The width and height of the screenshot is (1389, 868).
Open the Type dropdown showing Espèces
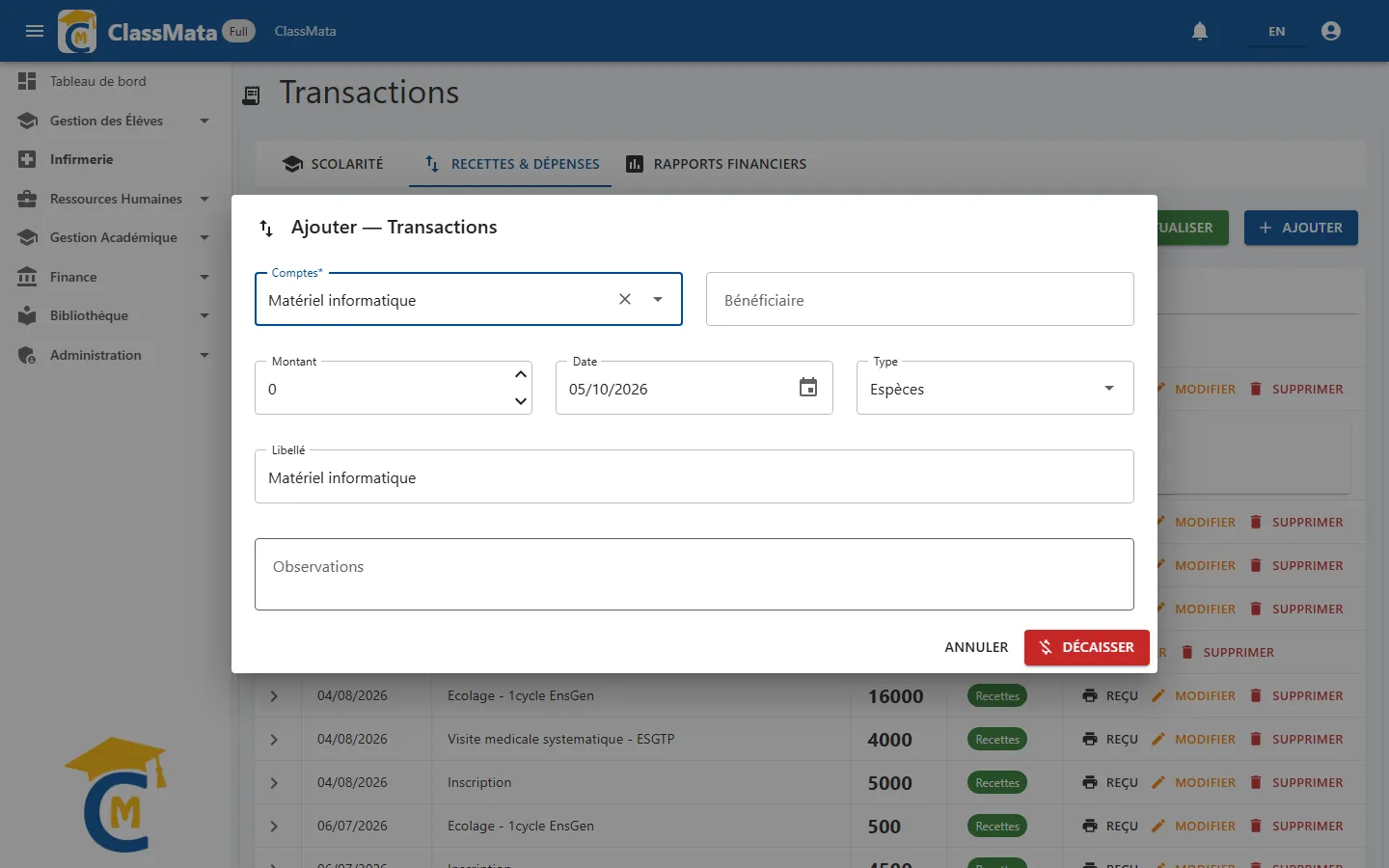tap(994, 388)
